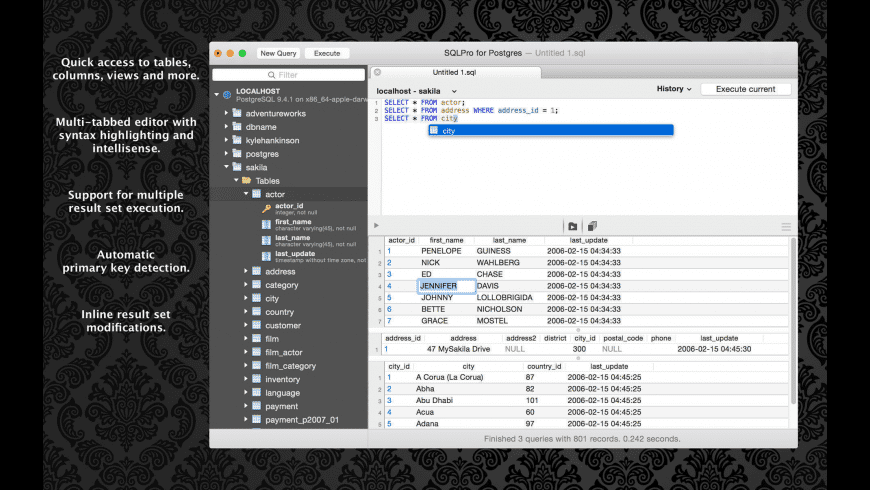
Task: Expand the kylehankinson database
Action: [226, 140]
